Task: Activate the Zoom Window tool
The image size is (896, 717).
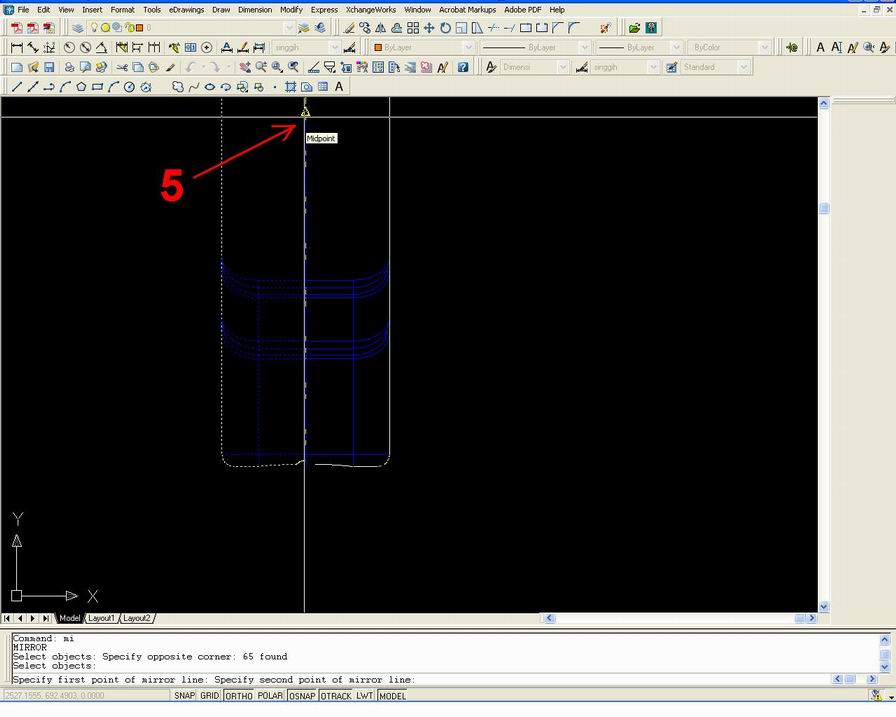Action: 275,67
